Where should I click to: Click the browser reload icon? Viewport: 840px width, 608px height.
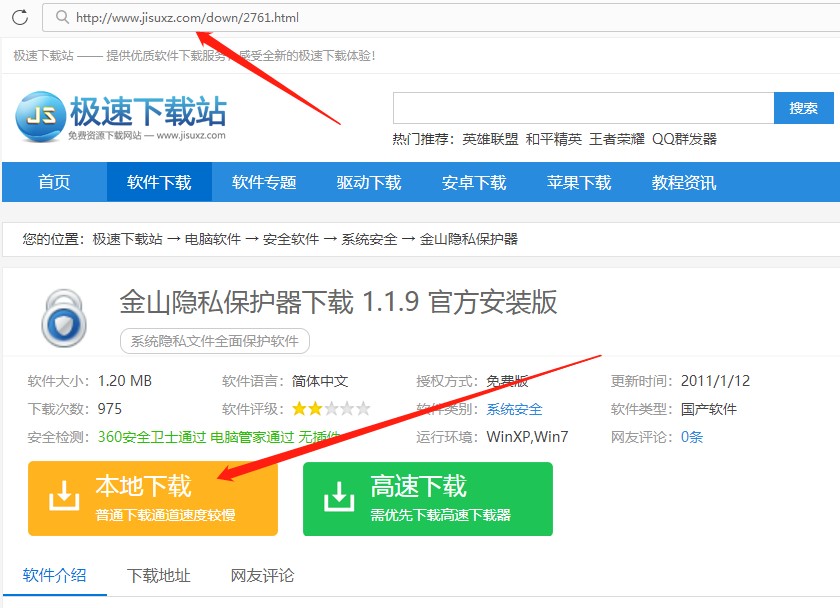(20, 17)
